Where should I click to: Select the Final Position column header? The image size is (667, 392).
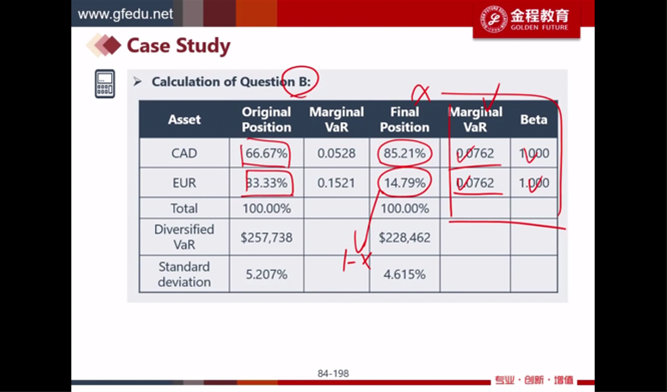coord(405,119)
